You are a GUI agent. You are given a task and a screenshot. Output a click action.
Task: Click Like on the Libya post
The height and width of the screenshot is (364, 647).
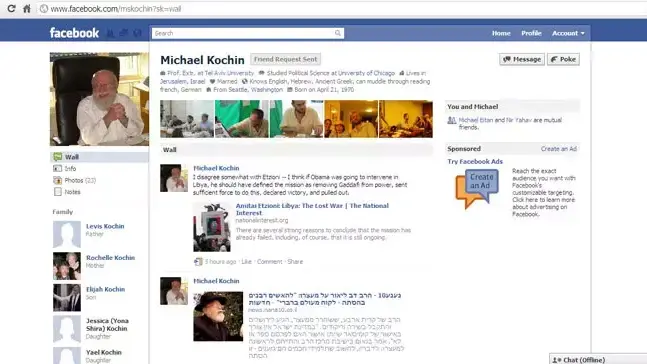tap(246, 262)
